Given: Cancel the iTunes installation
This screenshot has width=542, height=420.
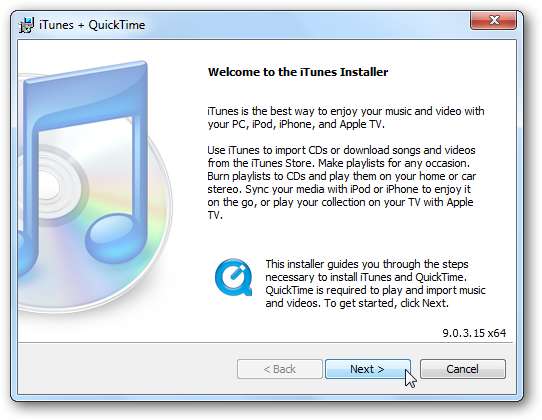Looking at the screenshot, I should (462, 369).
